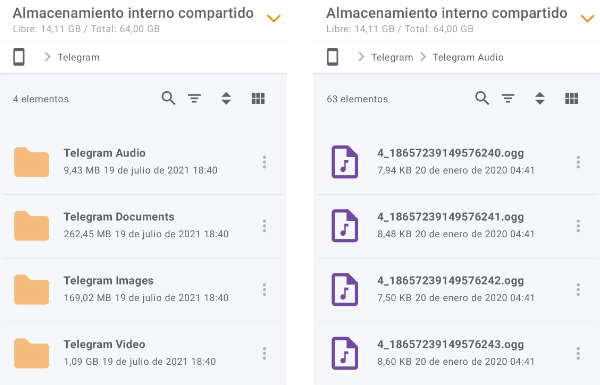This screenshot has height=385, width=600.
Task: Tap the Telegram Documents folder icon
Action: pos(31,226)
